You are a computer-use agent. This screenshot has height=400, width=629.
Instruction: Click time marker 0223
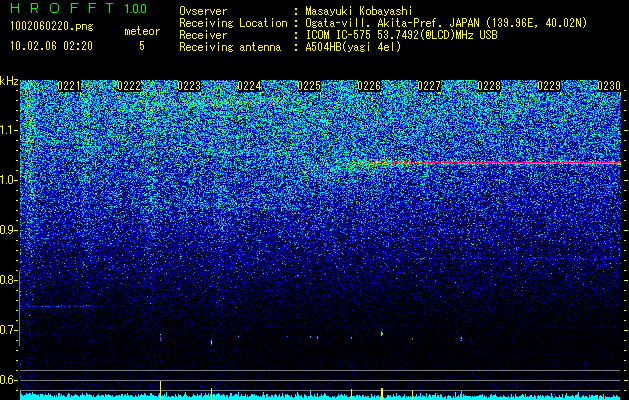(x=189, y=86)
